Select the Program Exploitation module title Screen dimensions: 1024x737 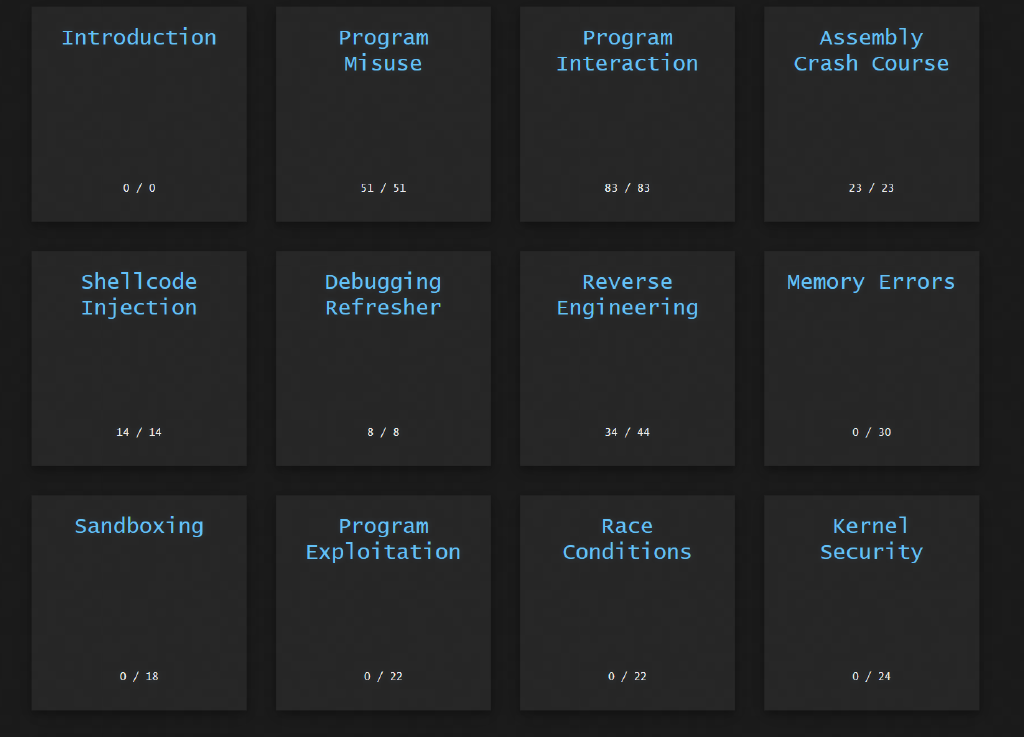coord(383,539)
